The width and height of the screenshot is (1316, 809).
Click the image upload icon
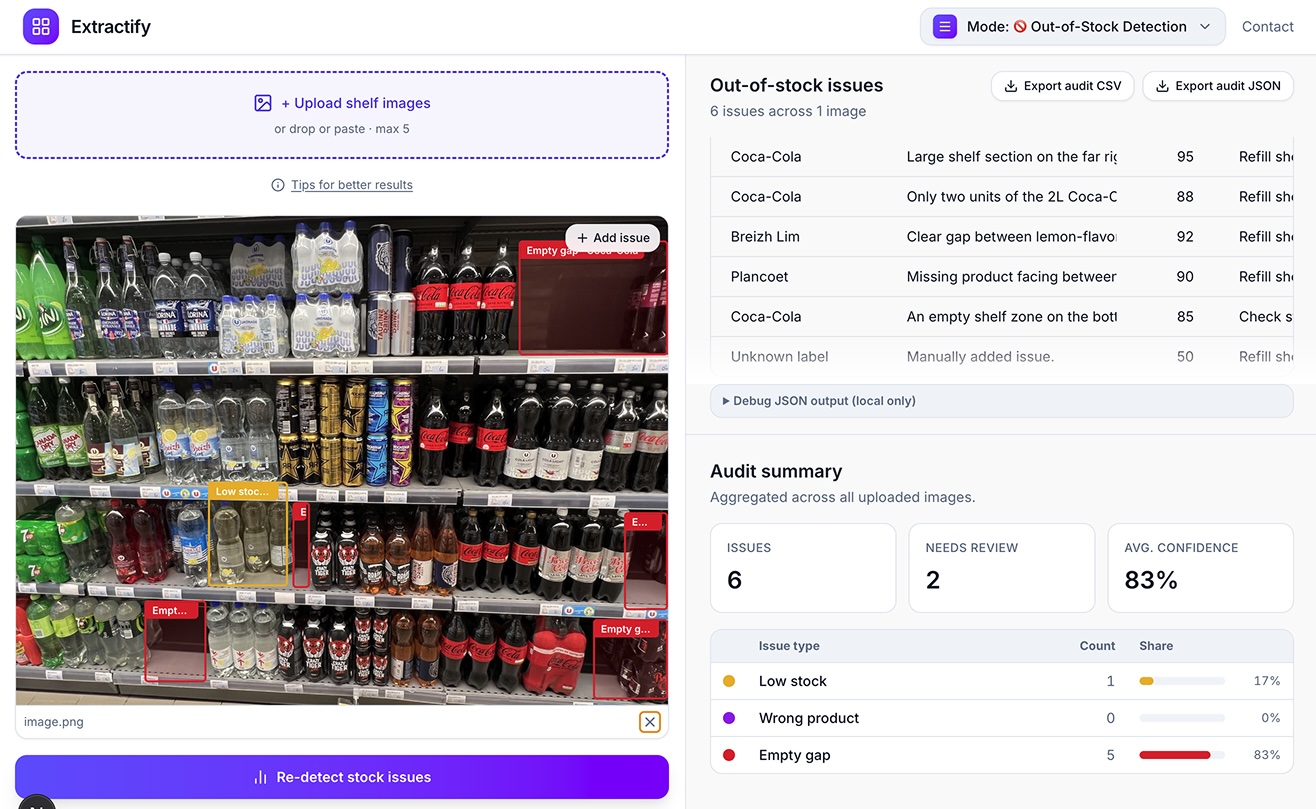tap(263, 103)
